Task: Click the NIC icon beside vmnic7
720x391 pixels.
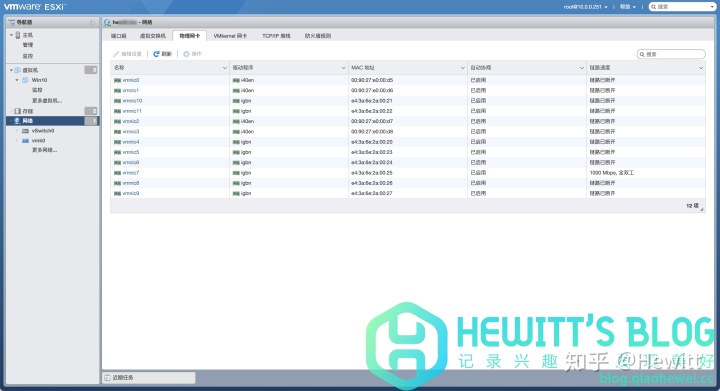Action: [118, 173]
